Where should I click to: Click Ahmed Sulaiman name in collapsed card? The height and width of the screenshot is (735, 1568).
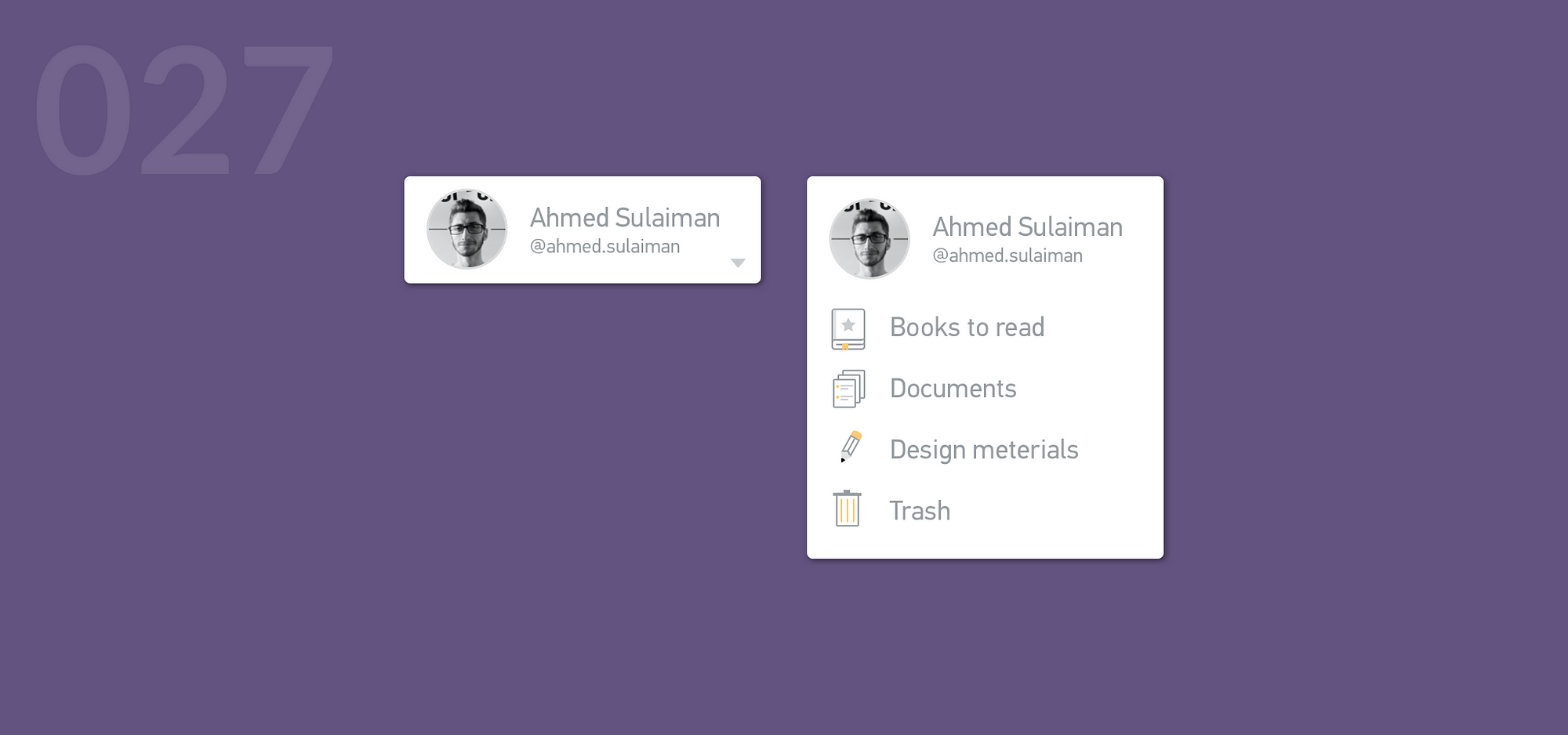625,217
